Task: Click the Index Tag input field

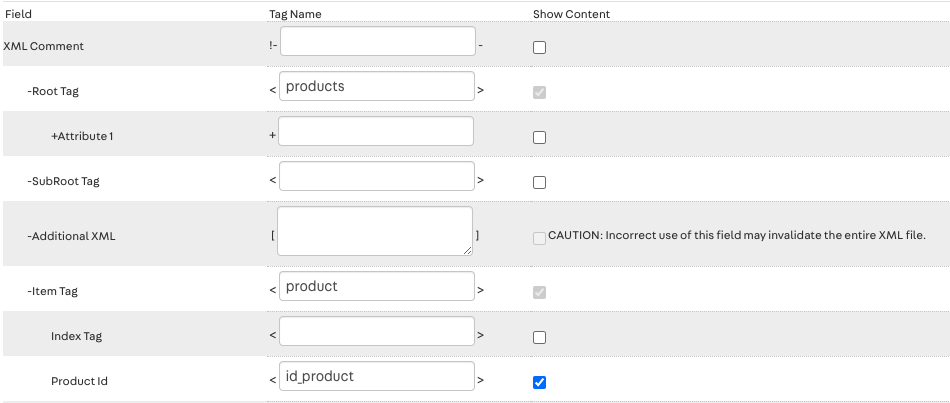Action: (377, 332)
